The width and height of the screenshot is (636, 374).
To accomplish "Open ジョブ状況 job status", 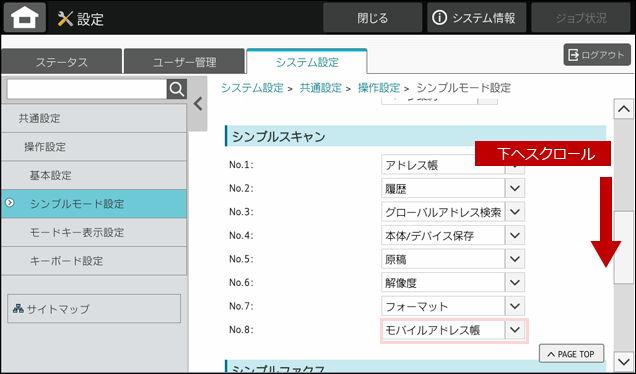I will tap(581, 17).
